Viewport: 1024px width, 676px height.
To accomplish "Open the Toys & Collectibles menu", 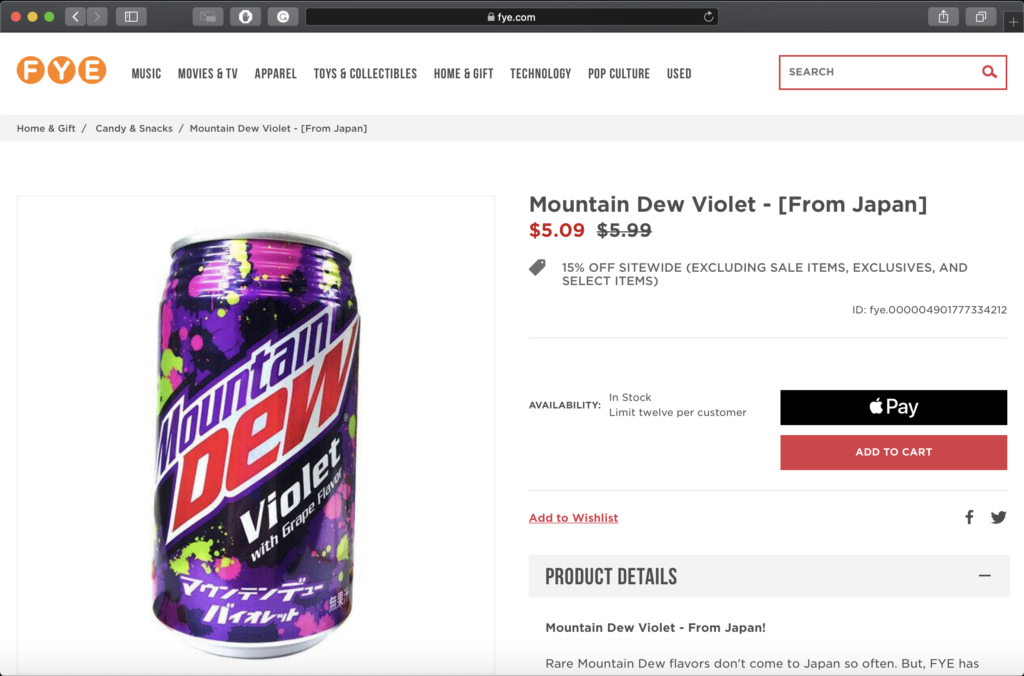I will (x=365, y=74).
